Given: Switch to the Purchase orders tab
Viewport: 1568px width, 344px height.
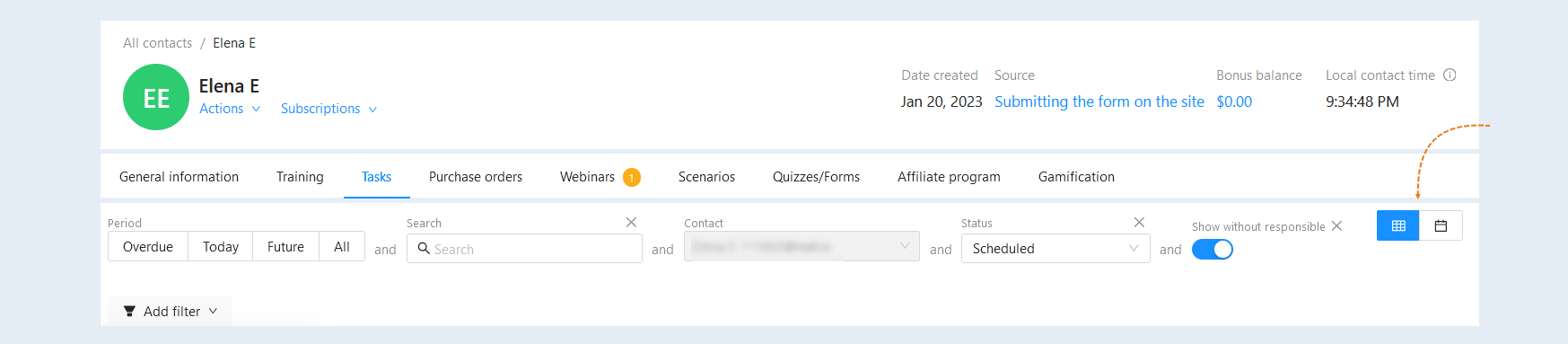Looking at the screenshot, I should [476, 177].
